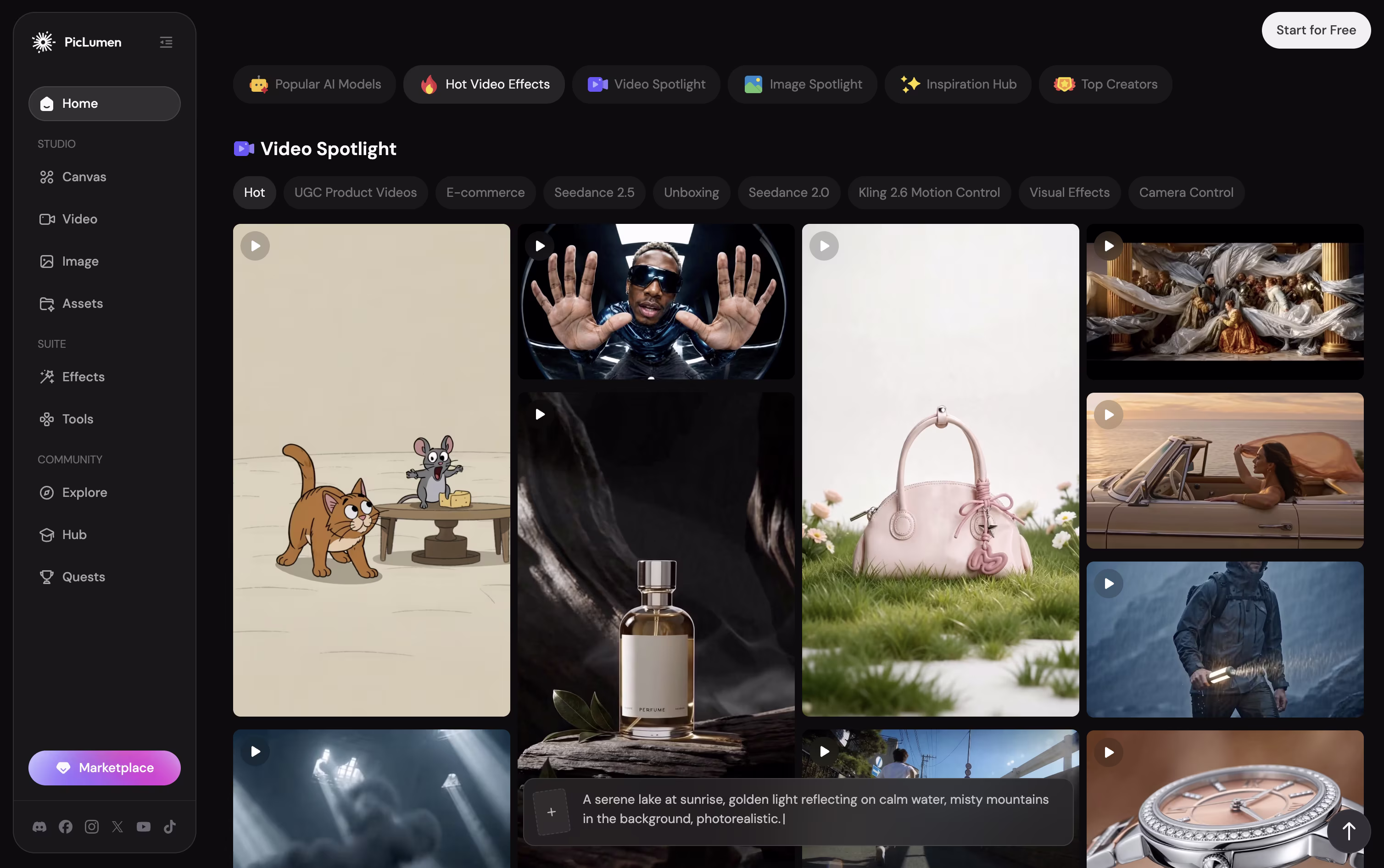
Task: Collapse the sidebar menu icon
Action: 166,42
